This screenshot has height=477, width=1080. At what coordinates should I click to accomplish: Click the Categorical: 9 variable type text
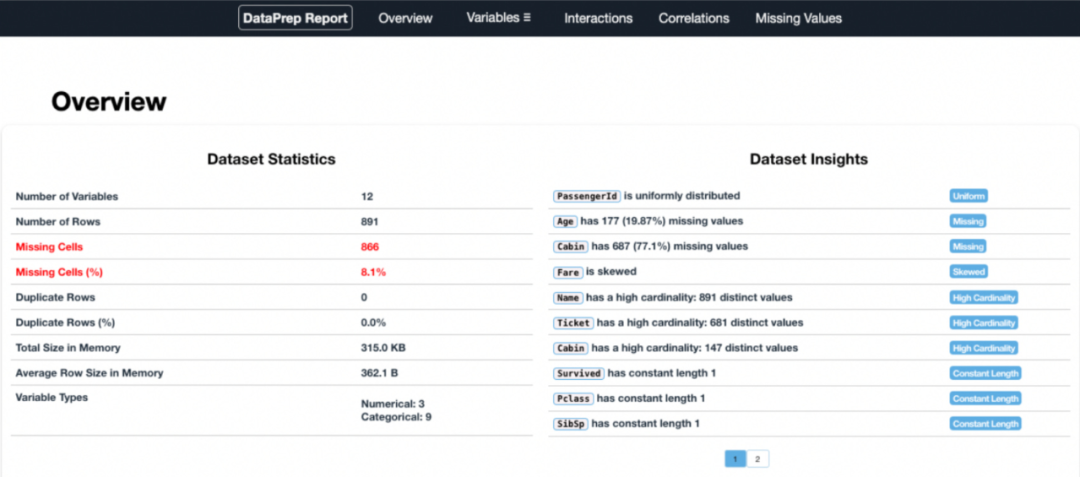point(396,416)
